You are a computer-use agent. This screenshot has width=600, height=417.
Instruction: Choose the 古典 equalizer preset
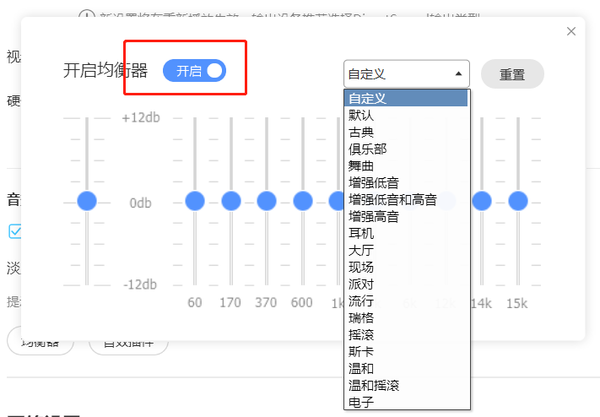362,132
